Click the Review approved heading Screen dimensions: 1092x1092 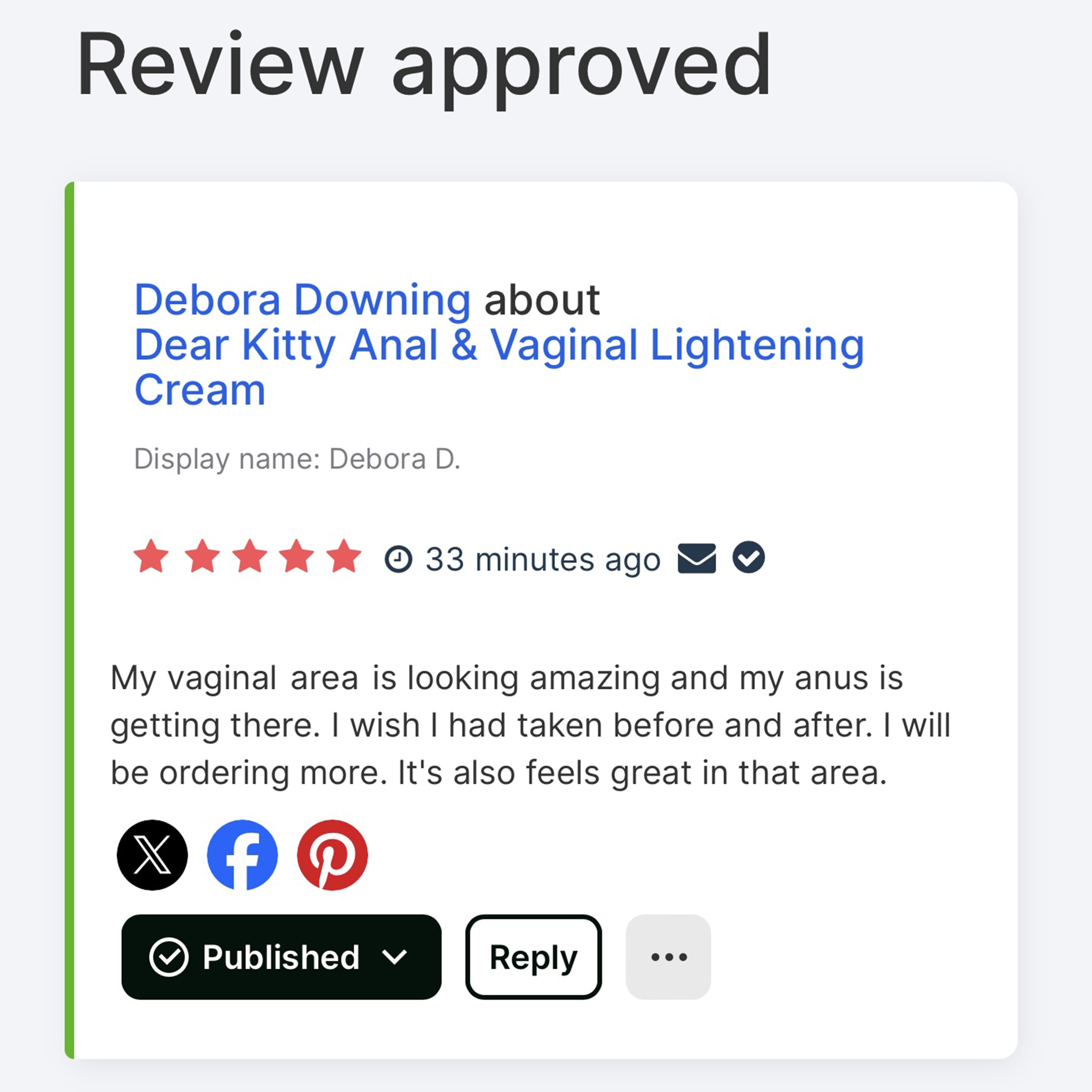pos(423,66)
